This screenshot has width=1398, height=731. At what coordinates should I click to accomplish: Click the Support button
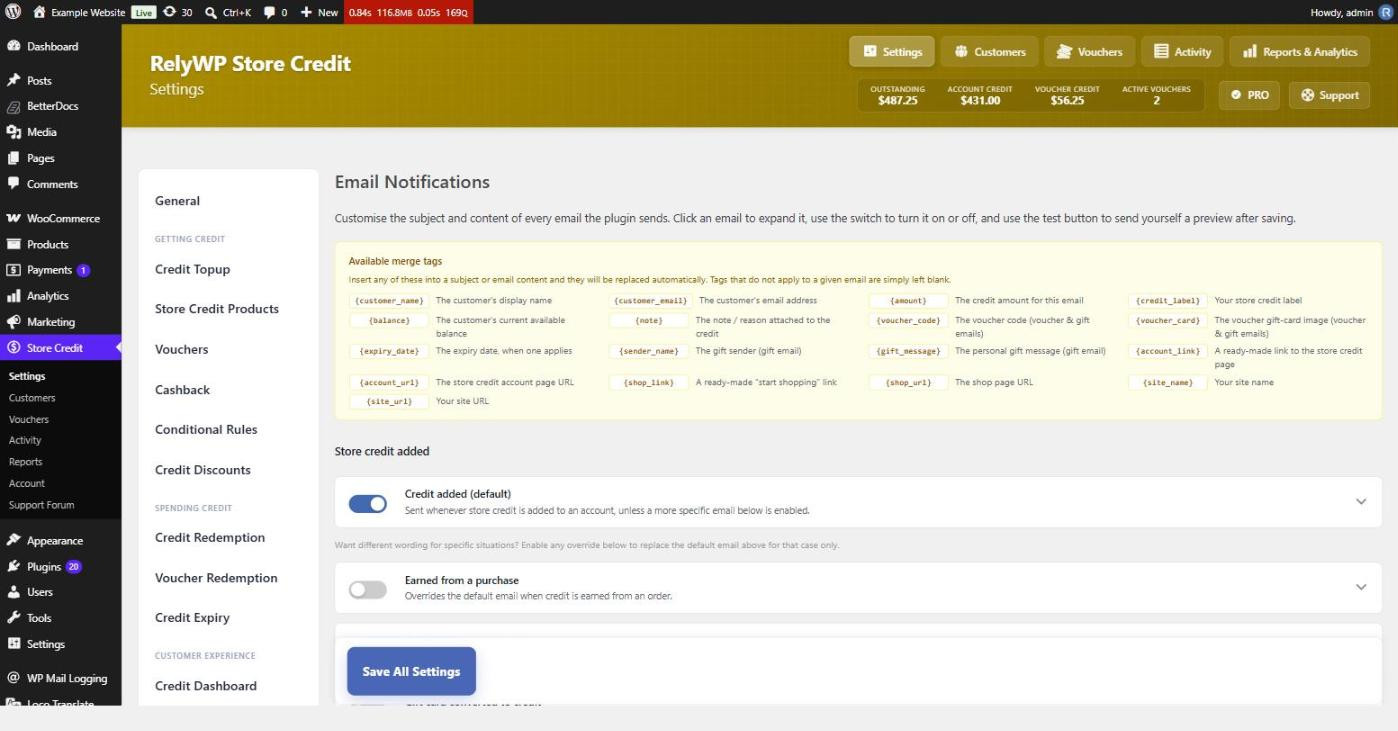pos(1330,95)
